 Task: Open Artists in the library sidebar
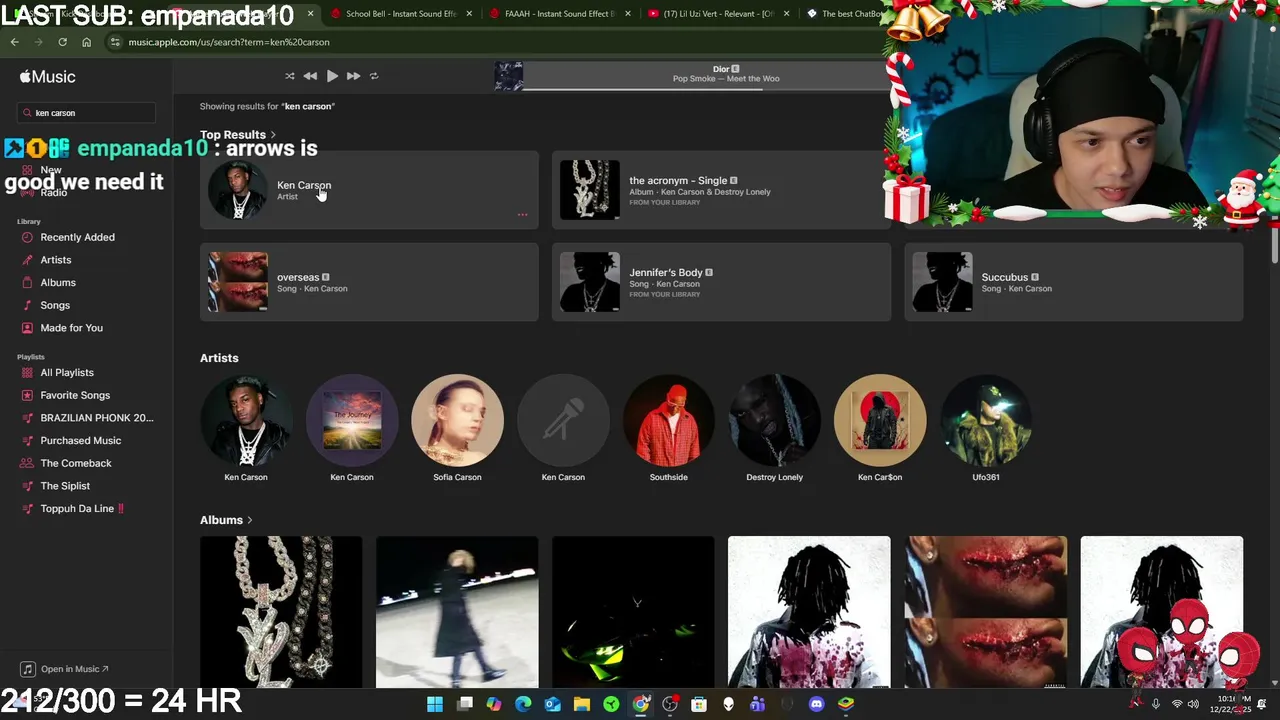click(56, 260)
